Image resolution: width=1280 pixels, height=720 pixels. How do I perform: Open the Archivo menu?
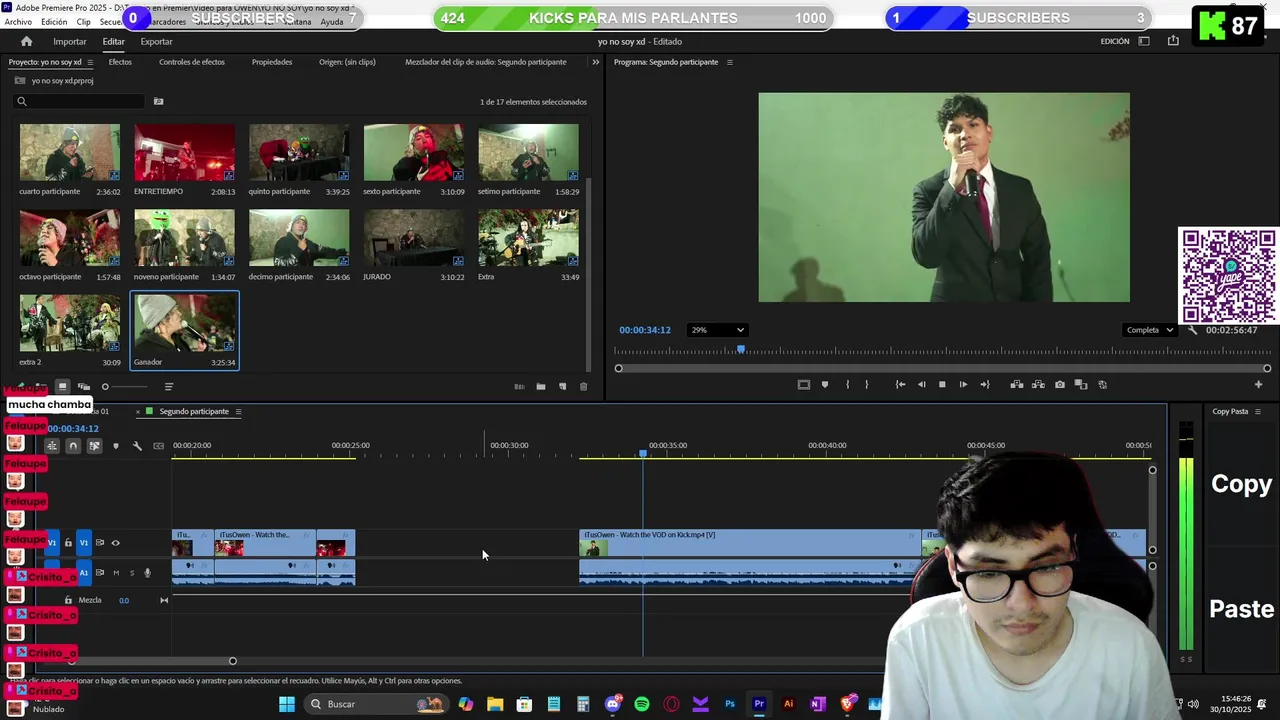pyautogui.click(x=18, y=21)
